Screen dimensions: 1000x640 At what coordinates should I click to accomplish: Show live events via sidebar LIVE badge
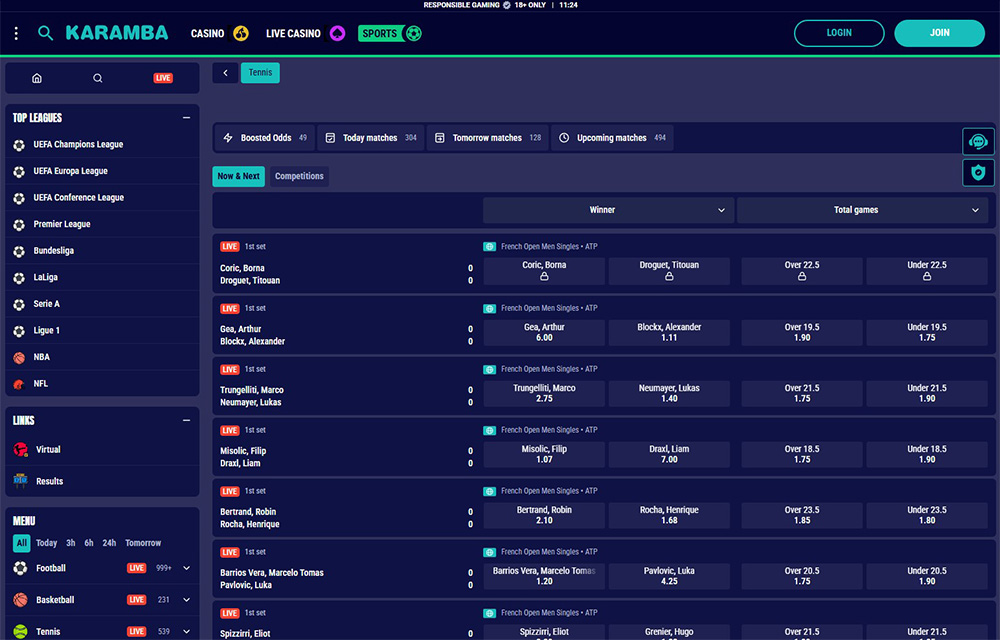[x=163, y=78]
